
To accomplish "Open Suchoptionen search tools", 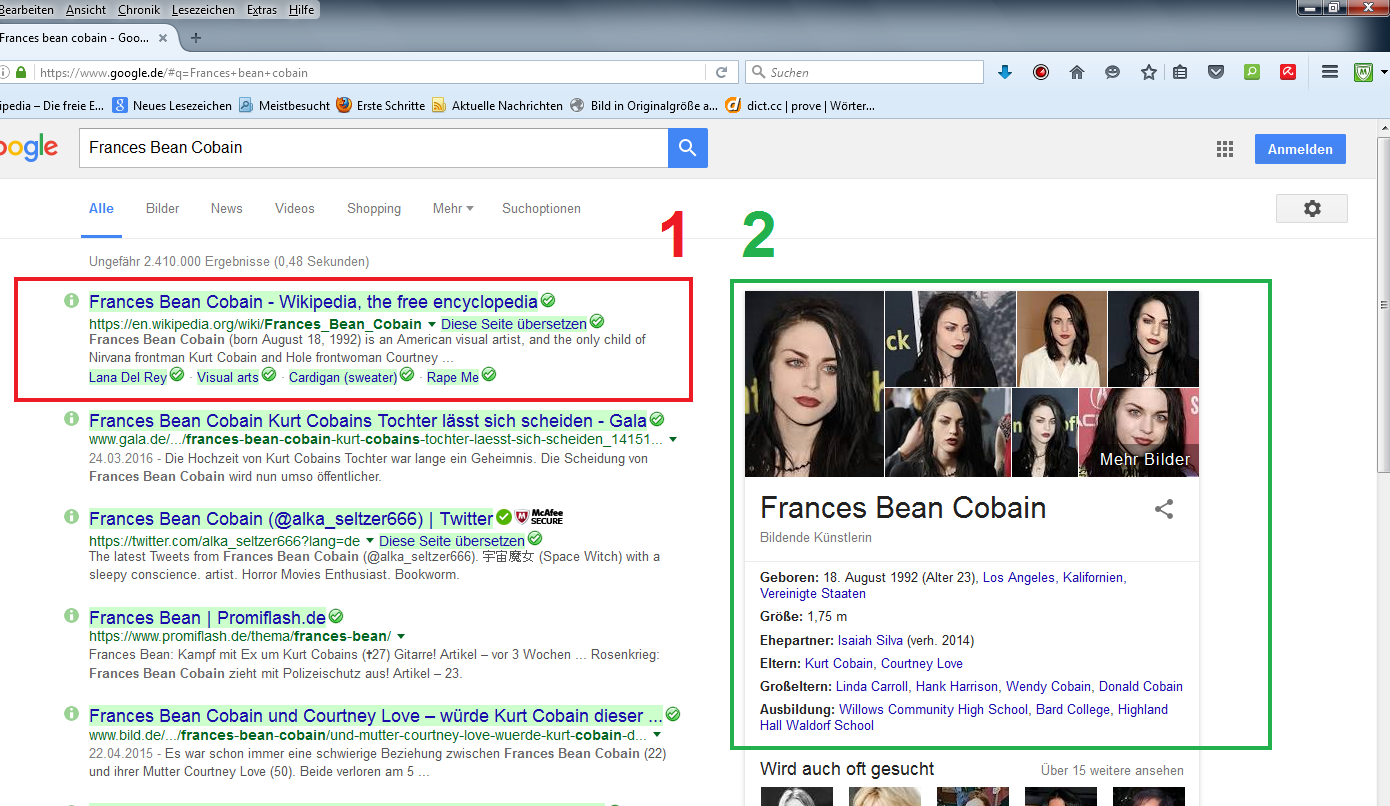I will tap(541, 208).
